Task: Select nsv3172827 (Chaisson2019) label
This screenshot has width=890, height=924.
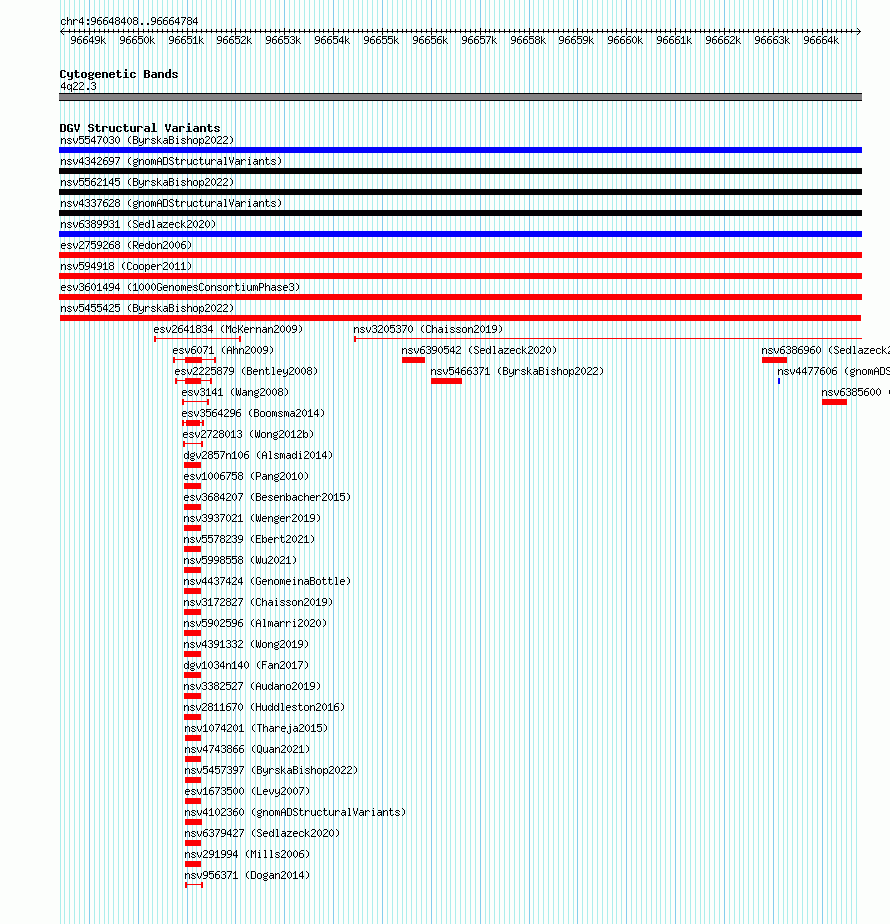Action: 258,602
